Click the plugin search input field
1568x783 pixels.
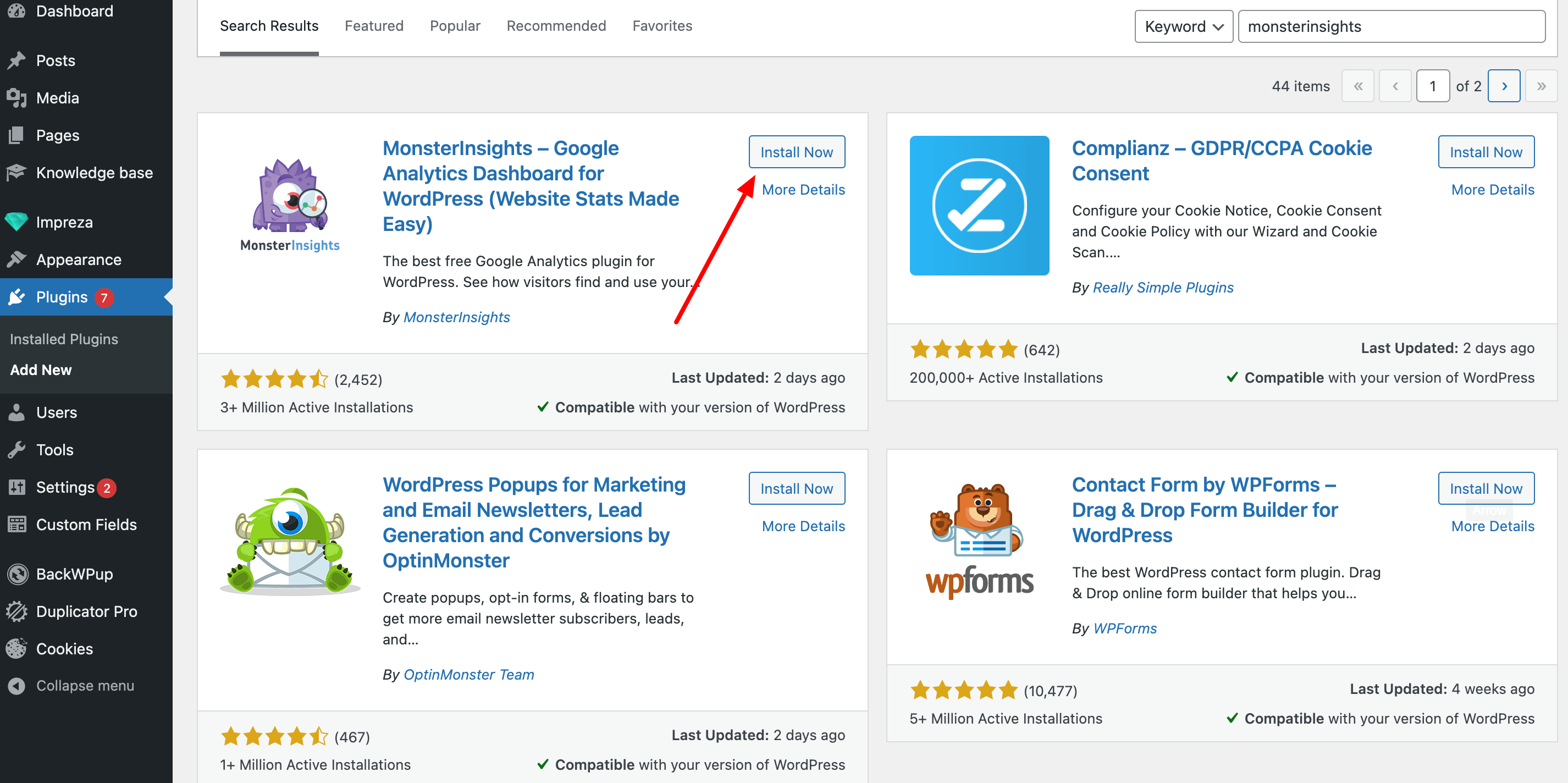[1391, 26]
